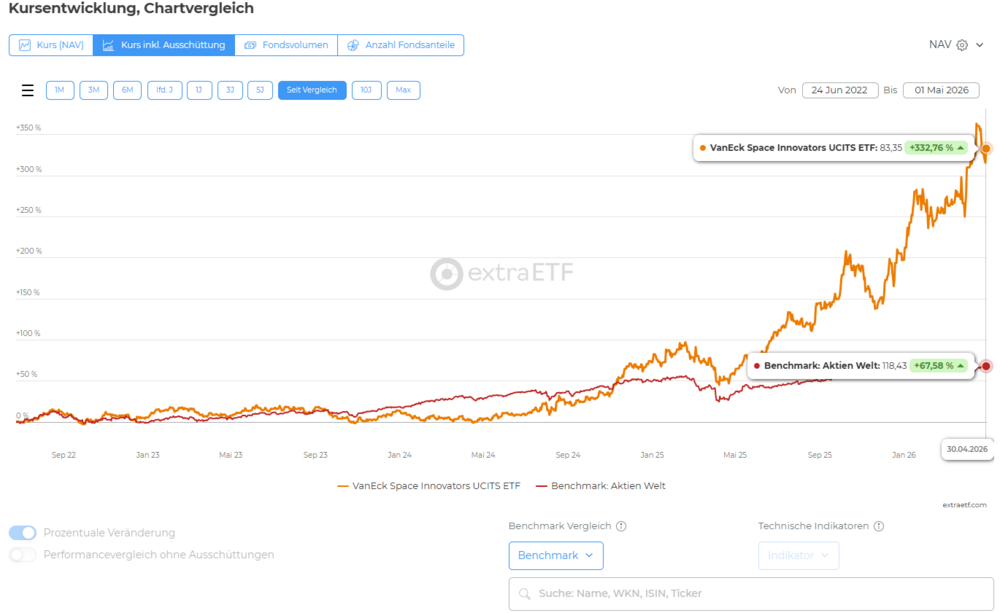The width and height of the screenshot is (1000, 613).
Task: Toggle VanEck Space Innovators legend entry
Action: click(x=429, y=486)
